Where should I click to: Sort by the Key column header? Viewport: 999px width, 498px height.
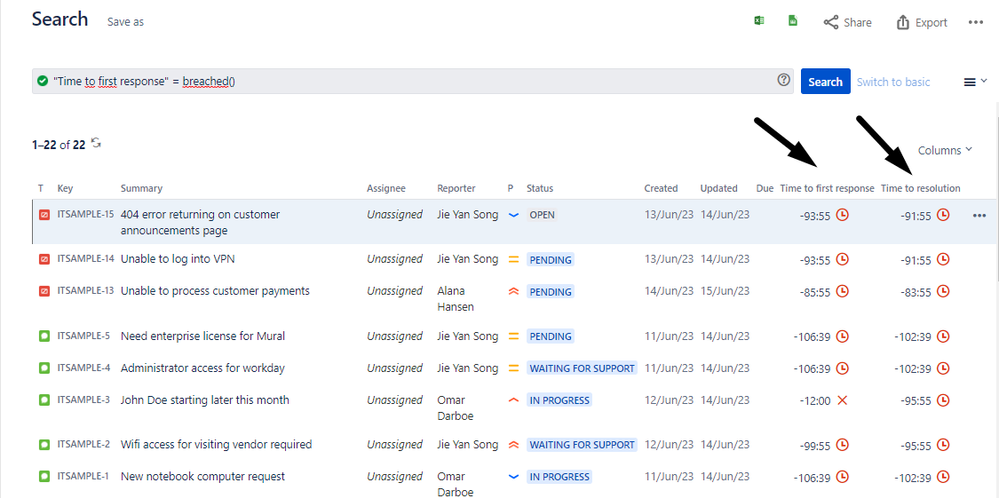click(65, 189)
